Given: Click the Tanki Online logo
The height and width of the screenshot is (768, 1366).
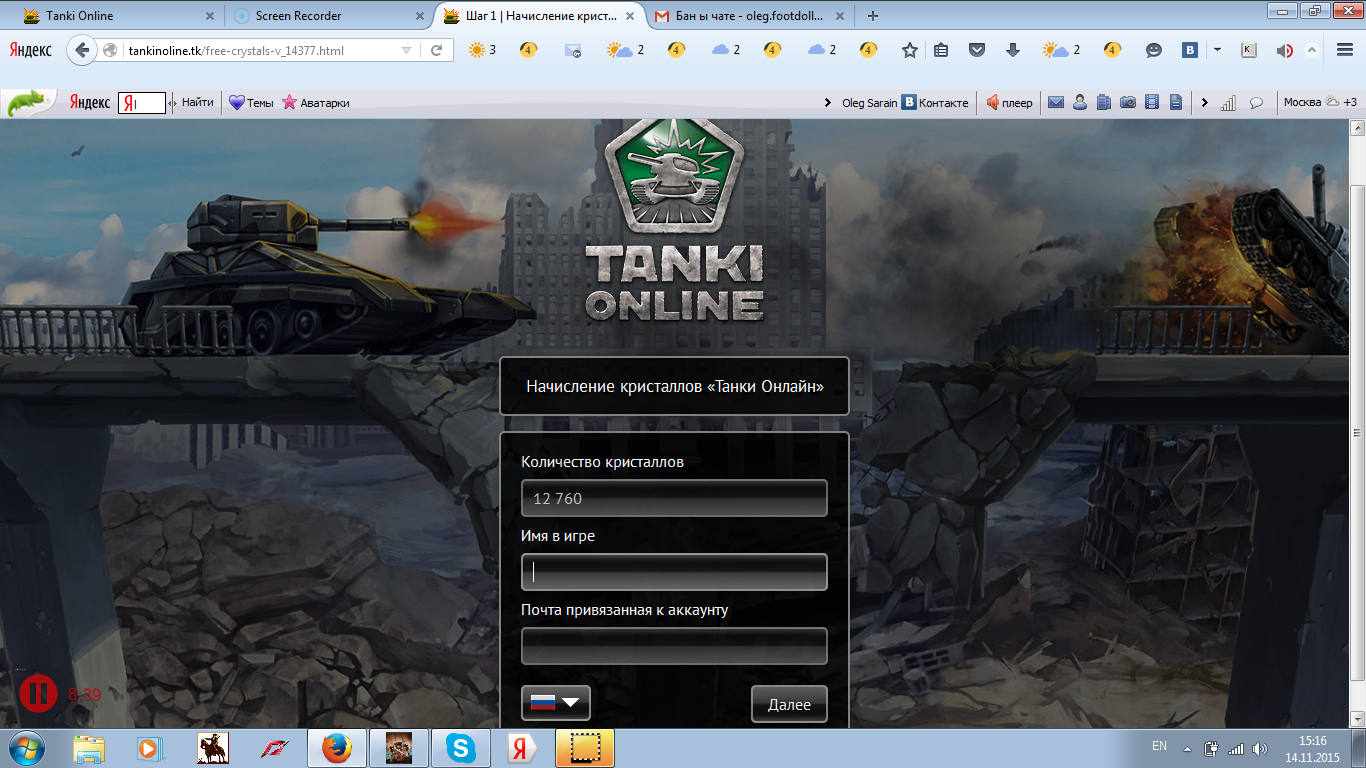Looking at the screenshot, I should tap(675, 220).
